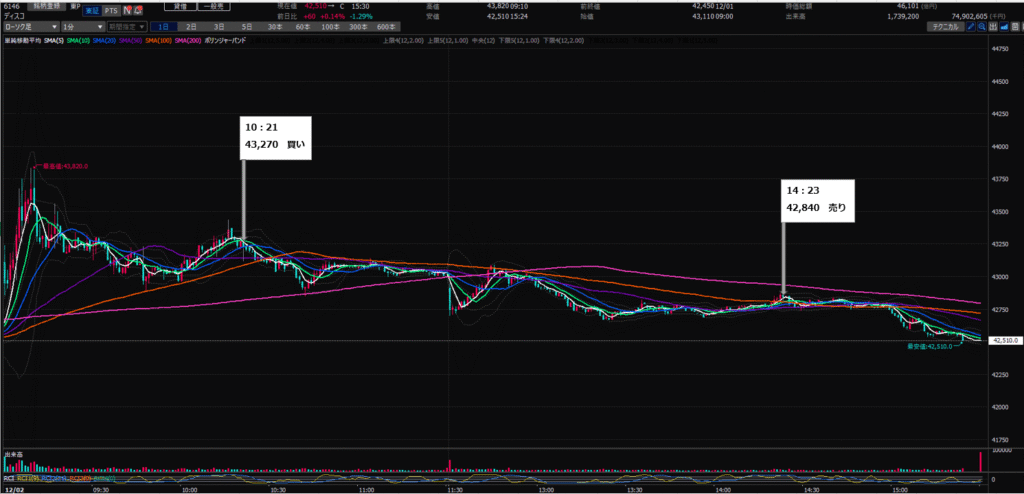
Task: Toggle the PTS market button
Action: 110,9
